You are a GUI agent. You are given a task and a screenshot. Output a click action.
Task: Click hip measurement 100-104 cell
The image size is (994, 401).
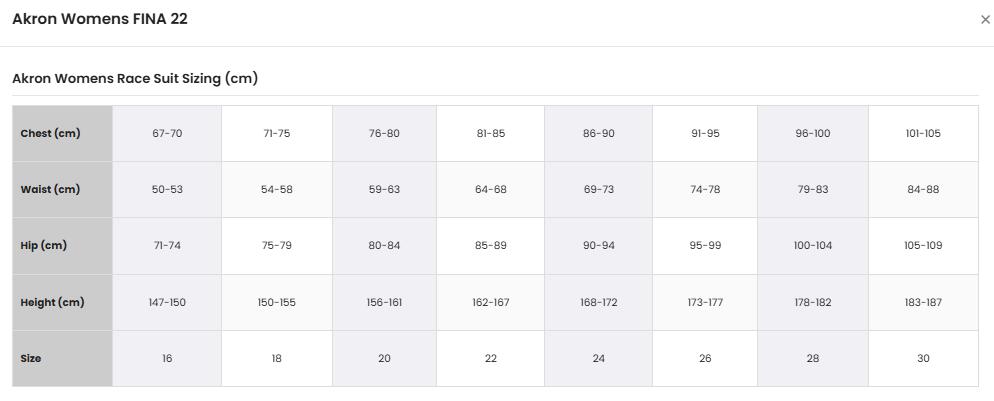click(813, 246)
